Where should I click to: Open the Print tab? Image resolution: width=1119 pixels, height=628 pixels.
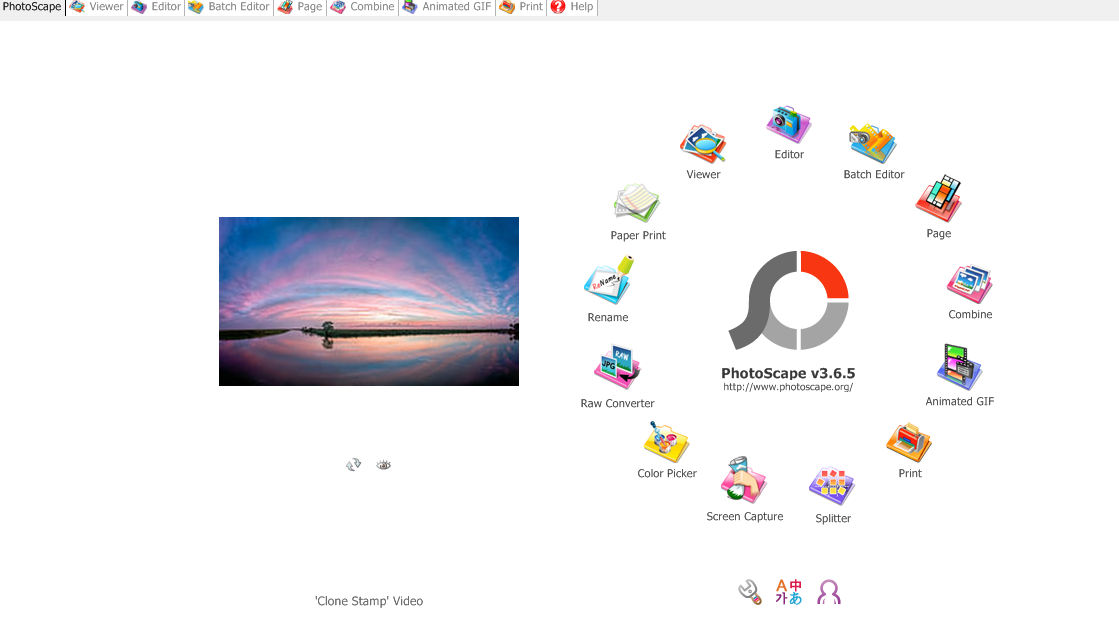(x=521, y=7)
